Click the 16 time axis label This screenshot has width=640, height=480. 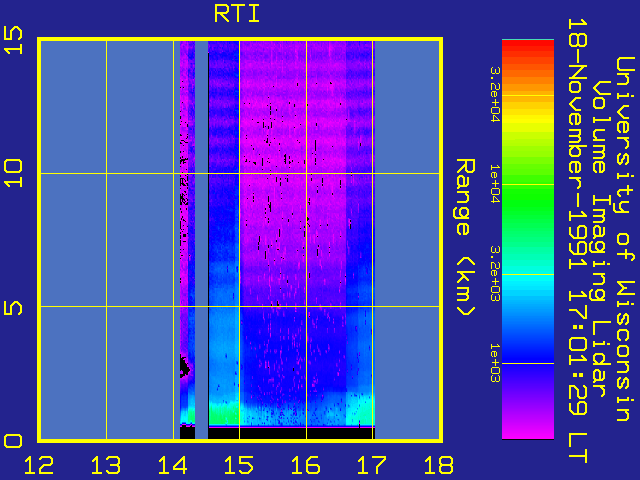tap(306, 465)
